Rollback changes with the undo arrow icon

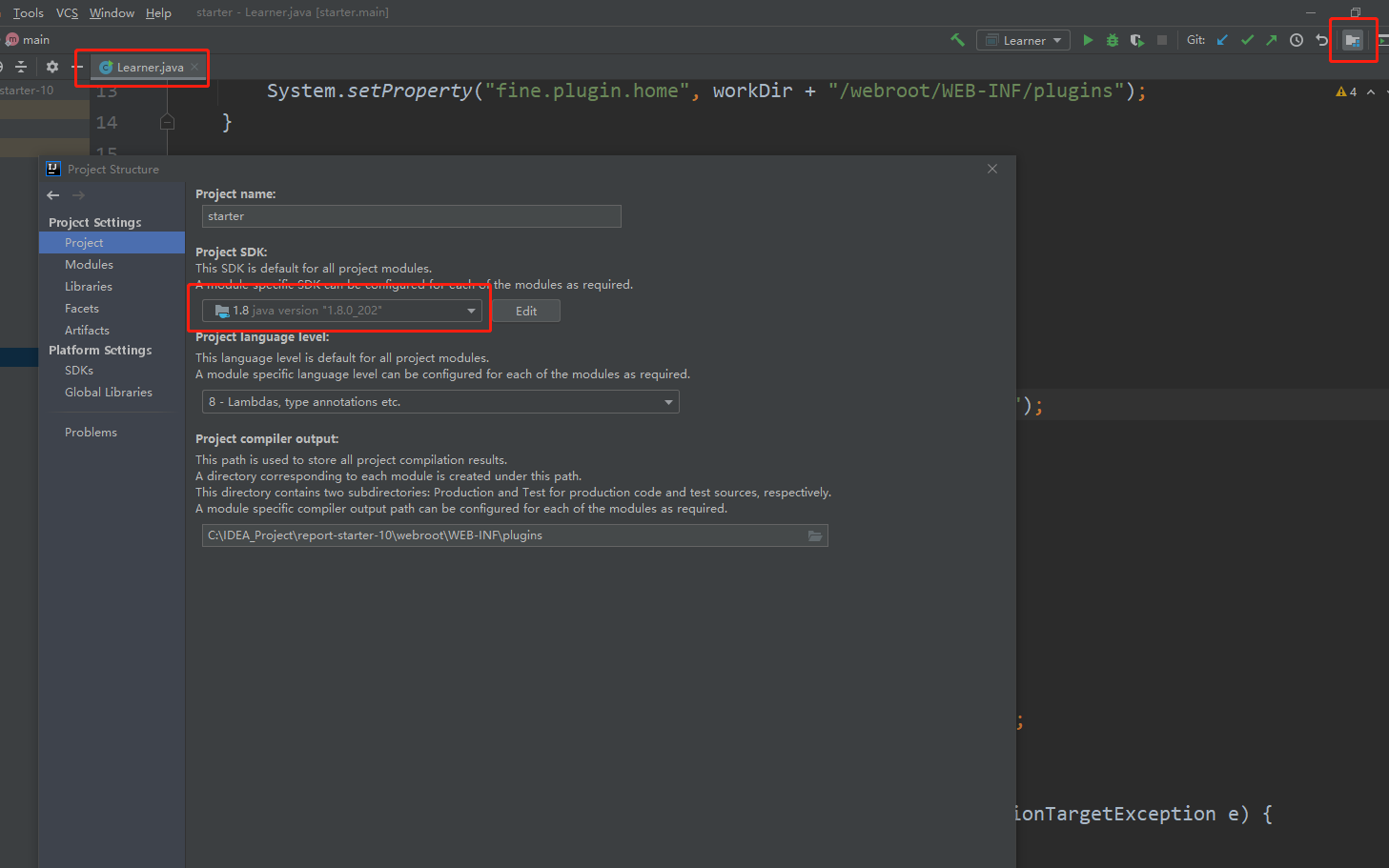1321,40
